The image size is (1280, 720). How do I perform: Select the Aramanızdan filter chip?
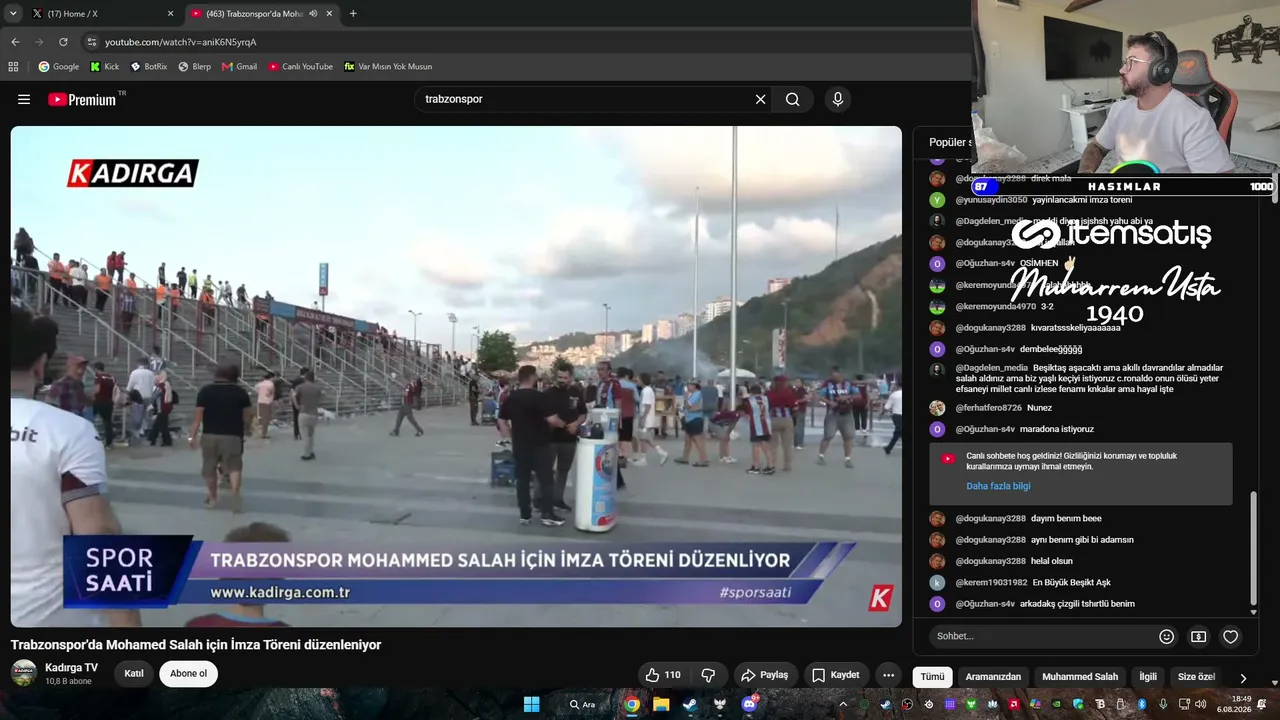pyautogui.click(x=993, y=677)
